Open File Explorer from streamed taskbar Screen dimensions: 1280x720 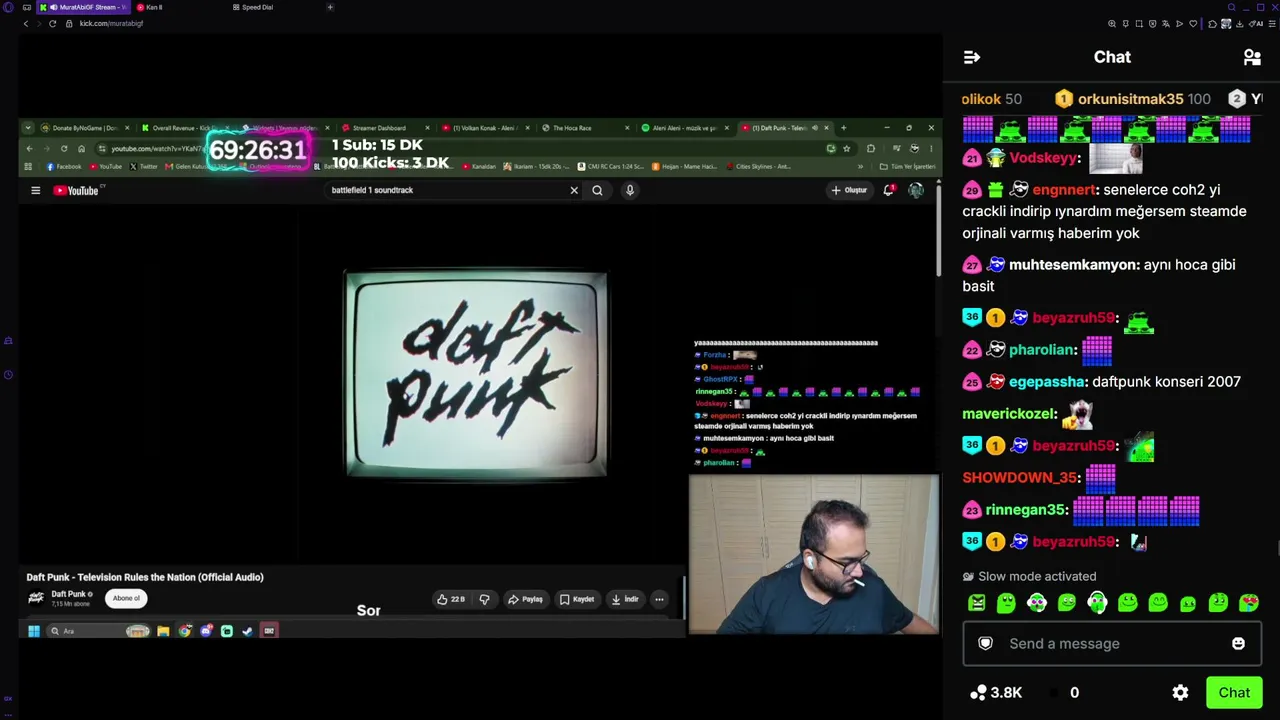click(x=163, y=631)
